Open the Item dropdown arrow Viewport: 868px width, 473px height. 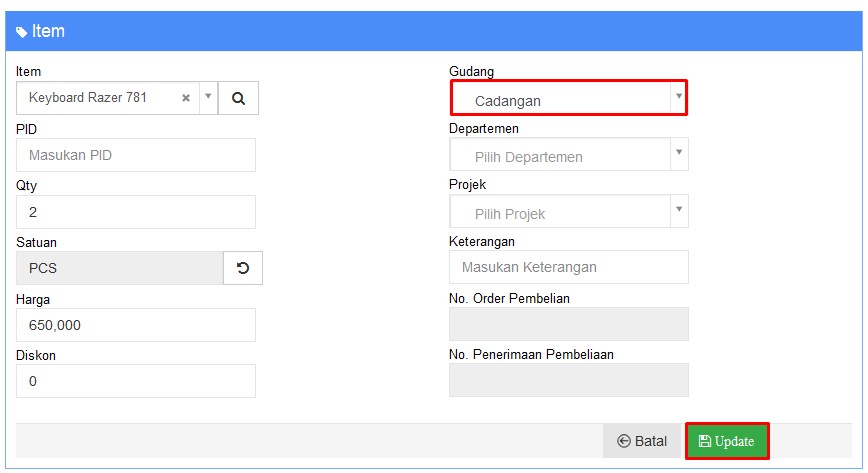(208, 96)
